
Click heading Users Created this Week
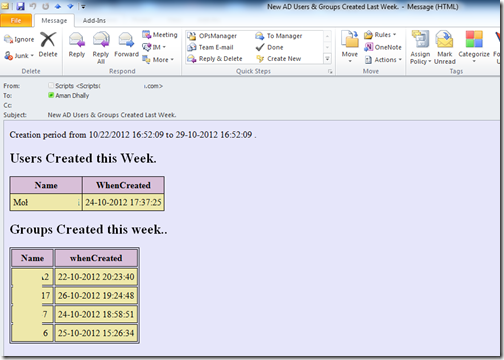click(x=83, y=158)
